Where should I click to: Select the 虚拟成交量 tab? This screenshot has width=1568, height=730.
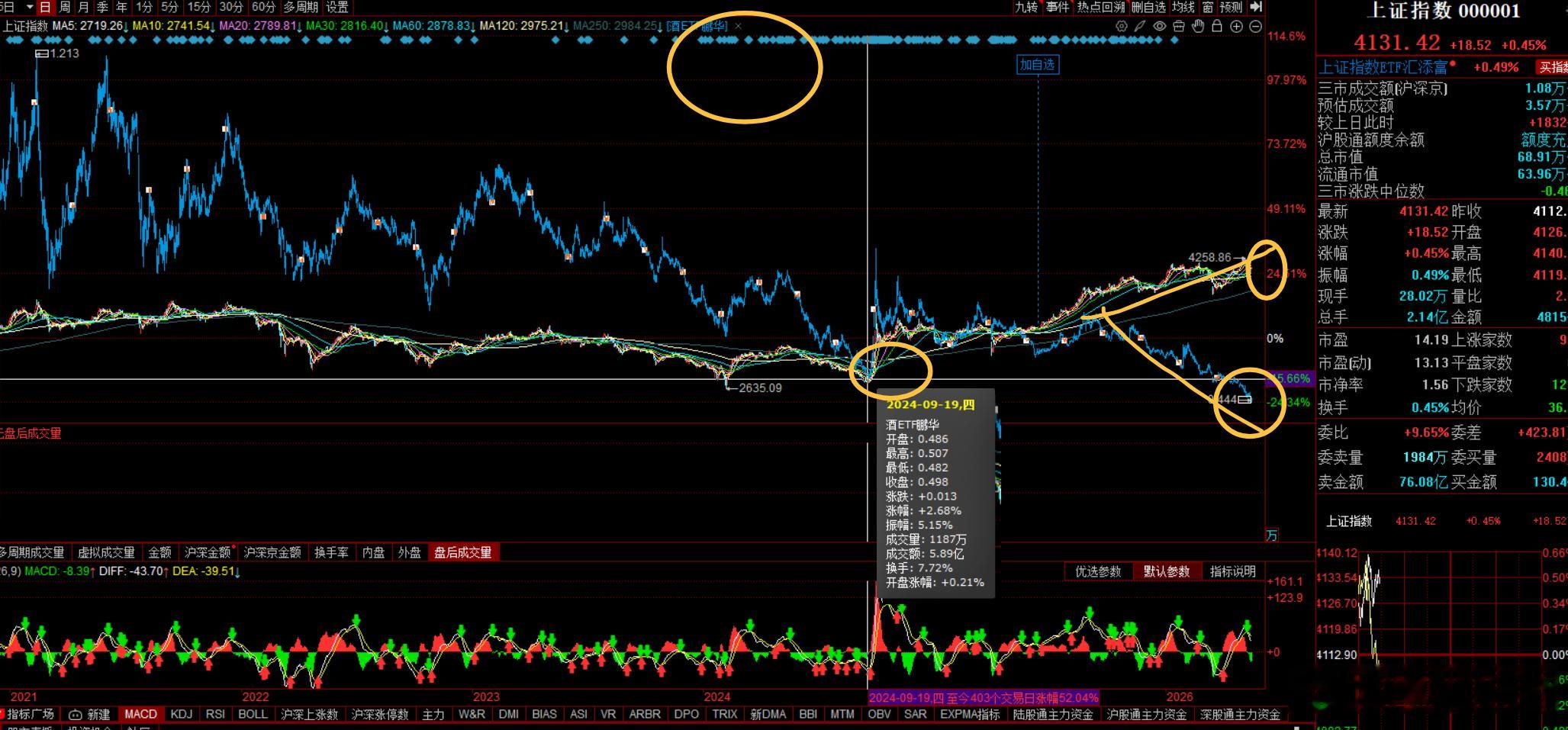point(106,552)
